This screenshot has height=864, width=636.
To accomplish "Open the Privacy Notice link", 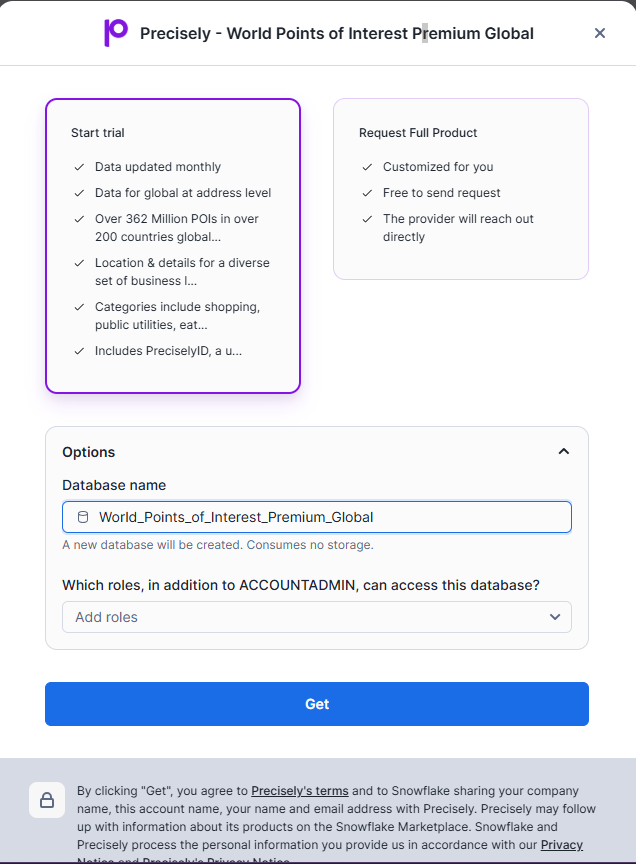I will 561,845.
